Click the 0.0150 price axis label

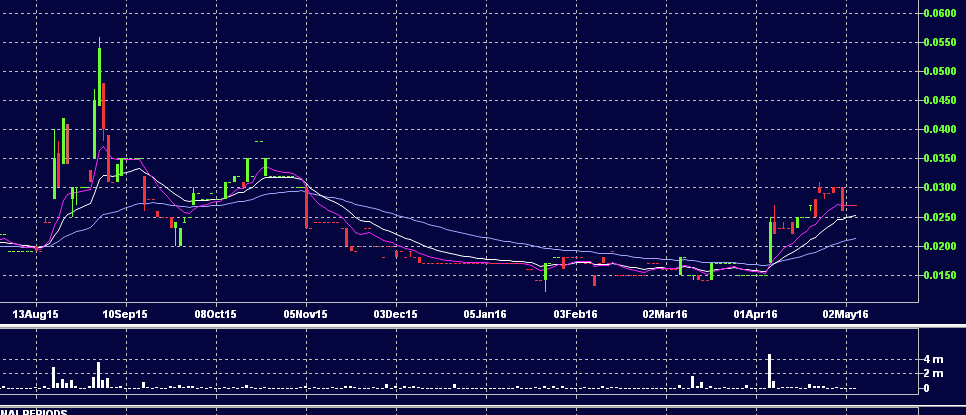pos(940,275)
